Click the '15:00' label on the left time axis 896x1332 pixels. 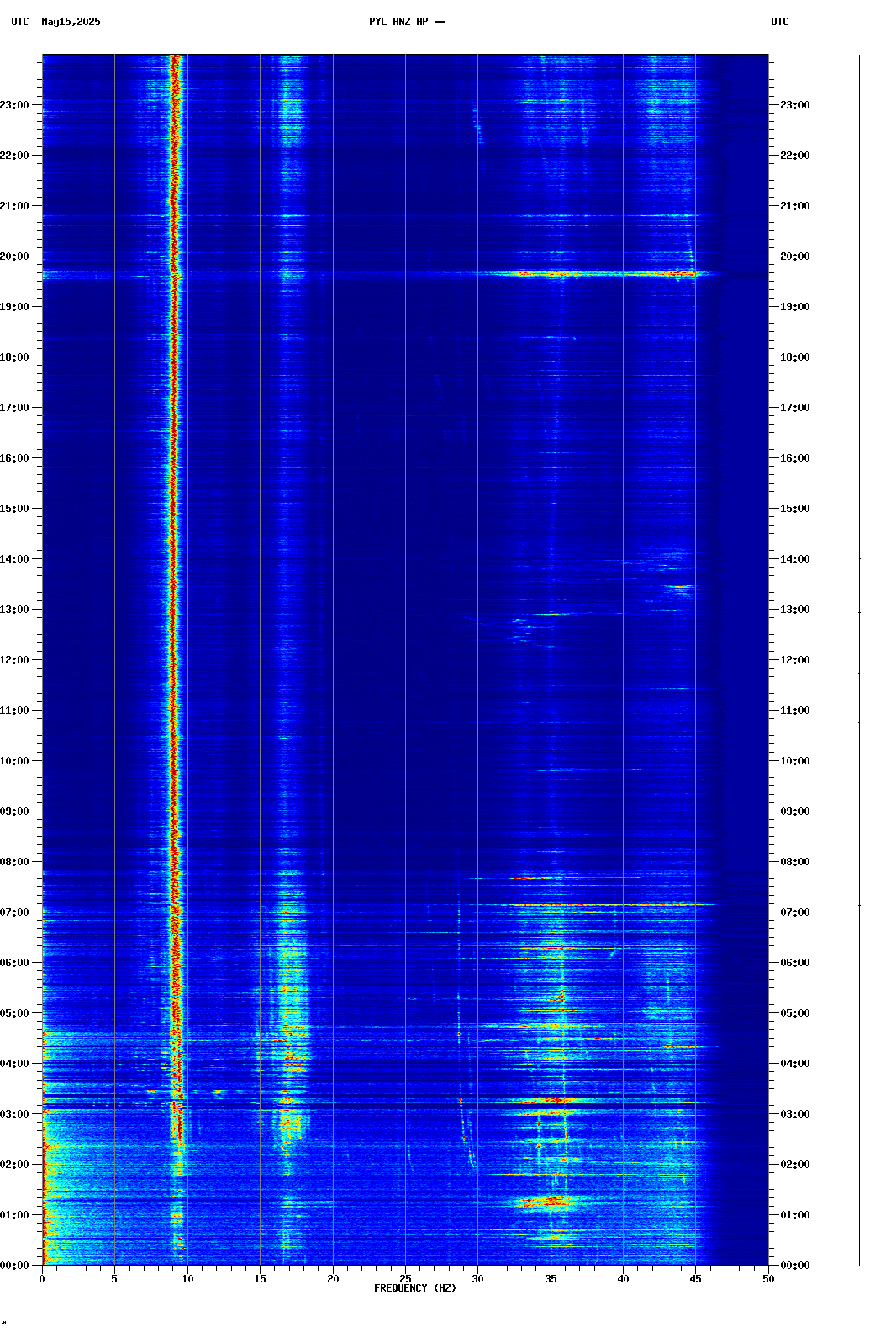coord(14,509)
